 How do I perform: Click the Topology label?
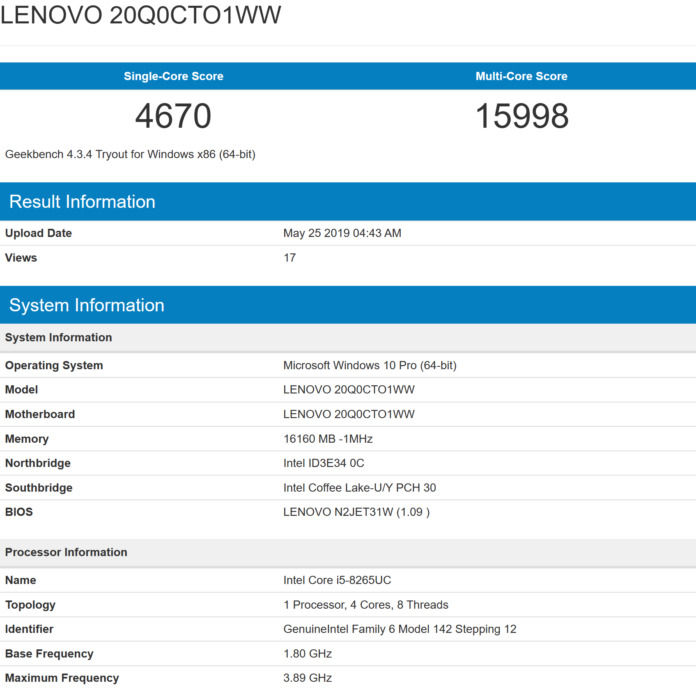[30, 605]
